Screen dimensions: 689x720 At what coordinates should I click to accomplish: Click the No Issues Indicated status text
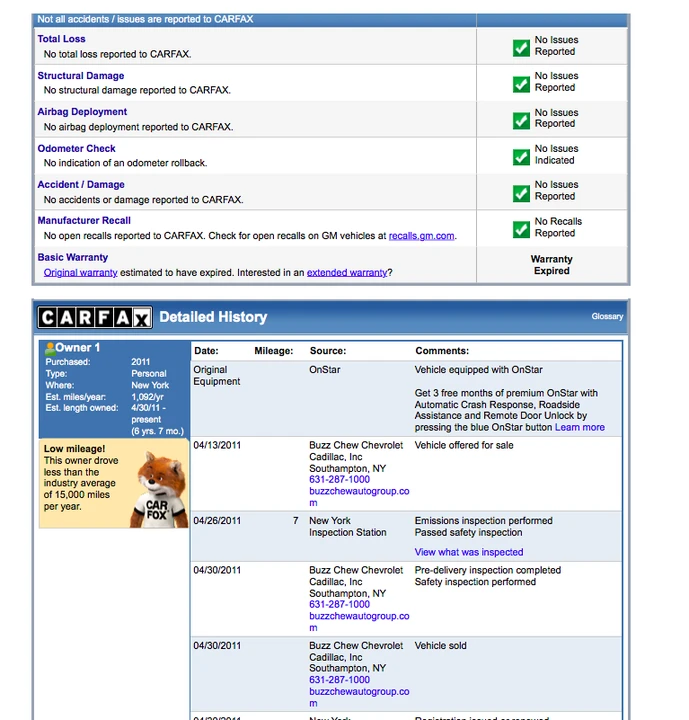[x=556, y=154]
